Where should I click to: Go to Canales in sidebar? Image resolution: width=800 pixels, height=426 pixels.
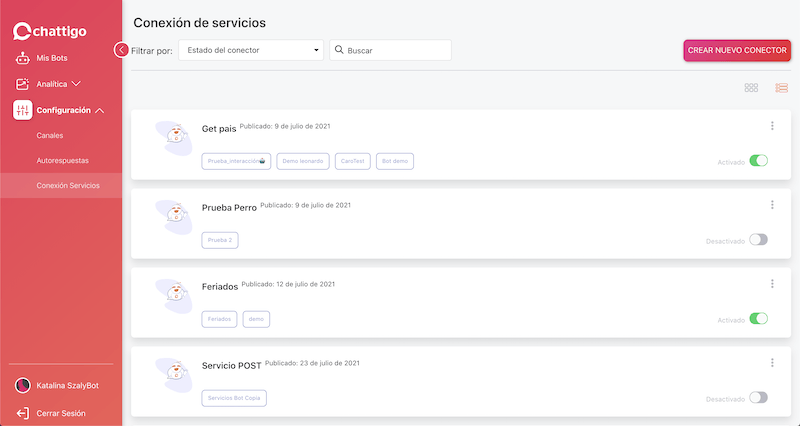point(49,136)
